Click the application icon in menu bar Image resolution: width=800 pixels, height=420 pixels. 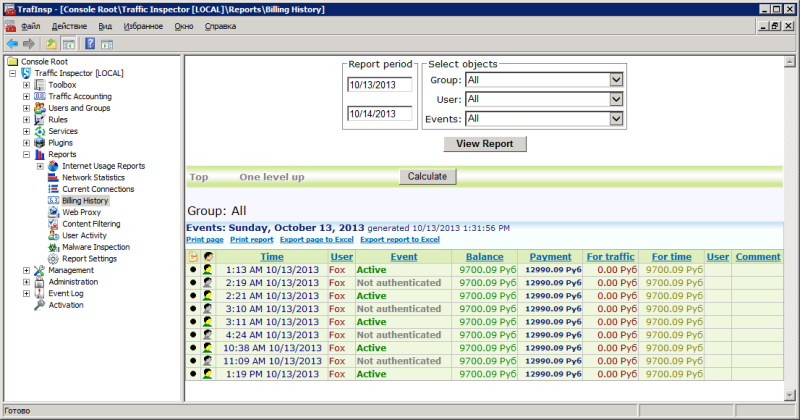[x=10, y=26]
